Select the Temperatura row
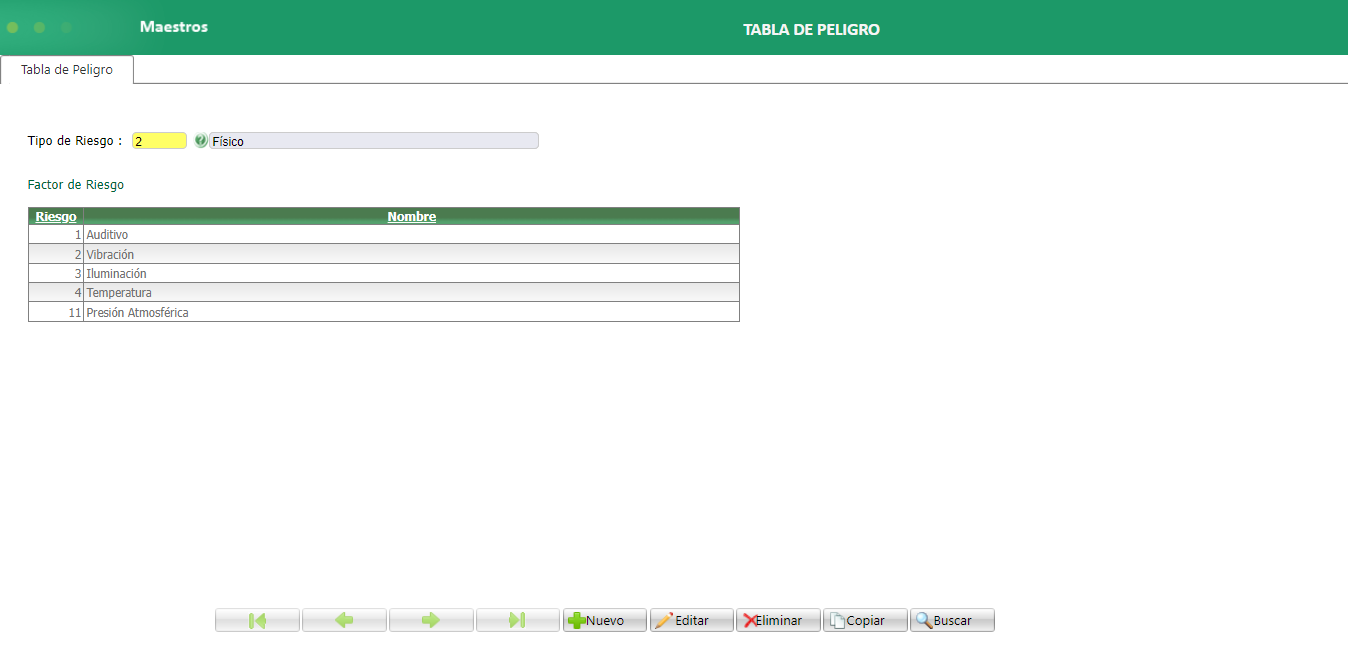Viewport: 1348px width, 657px height. [x=384, y=292]
